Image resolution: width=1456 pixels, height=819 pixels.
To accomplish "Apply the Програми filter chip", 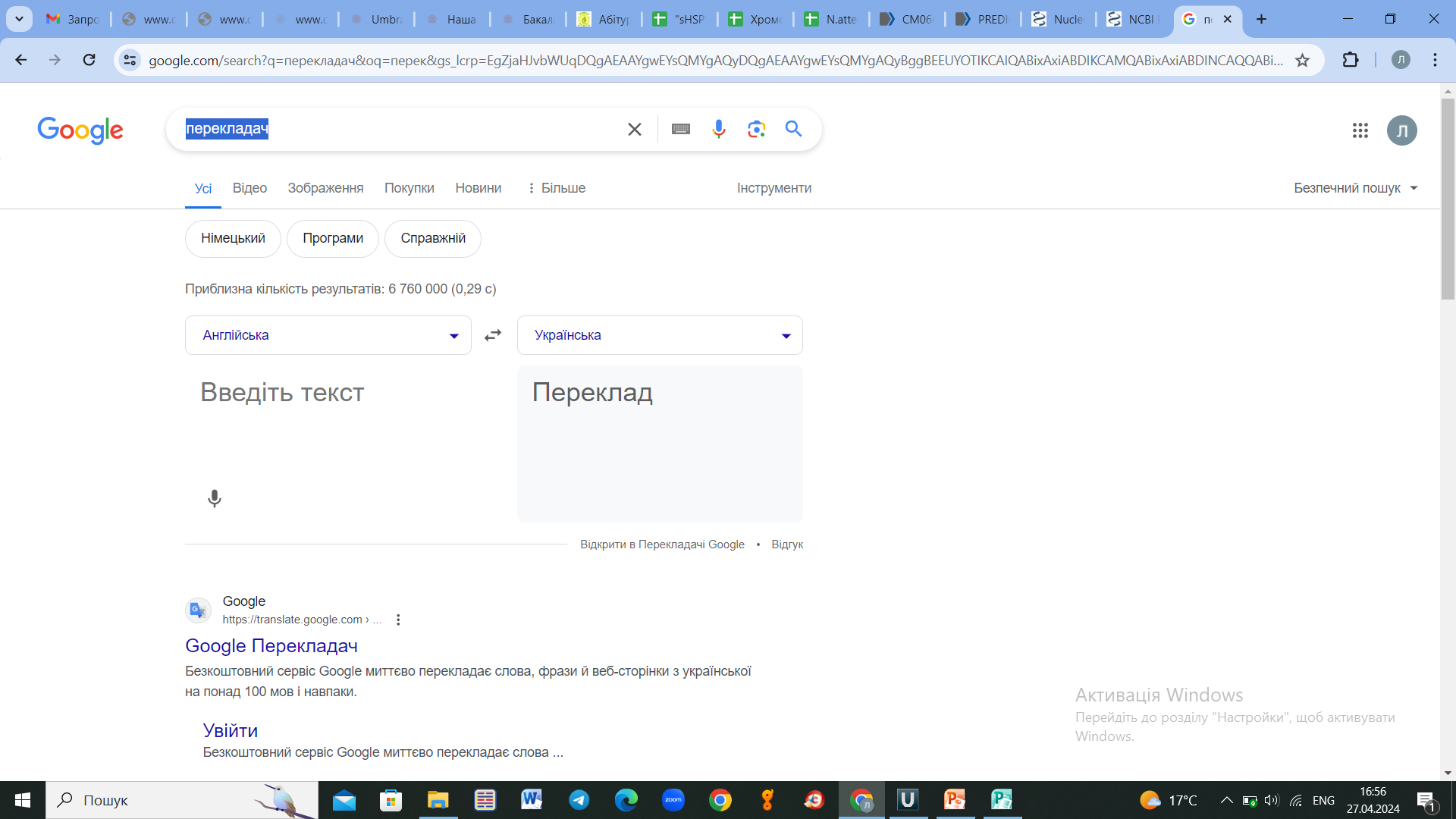I will (333, 238).
